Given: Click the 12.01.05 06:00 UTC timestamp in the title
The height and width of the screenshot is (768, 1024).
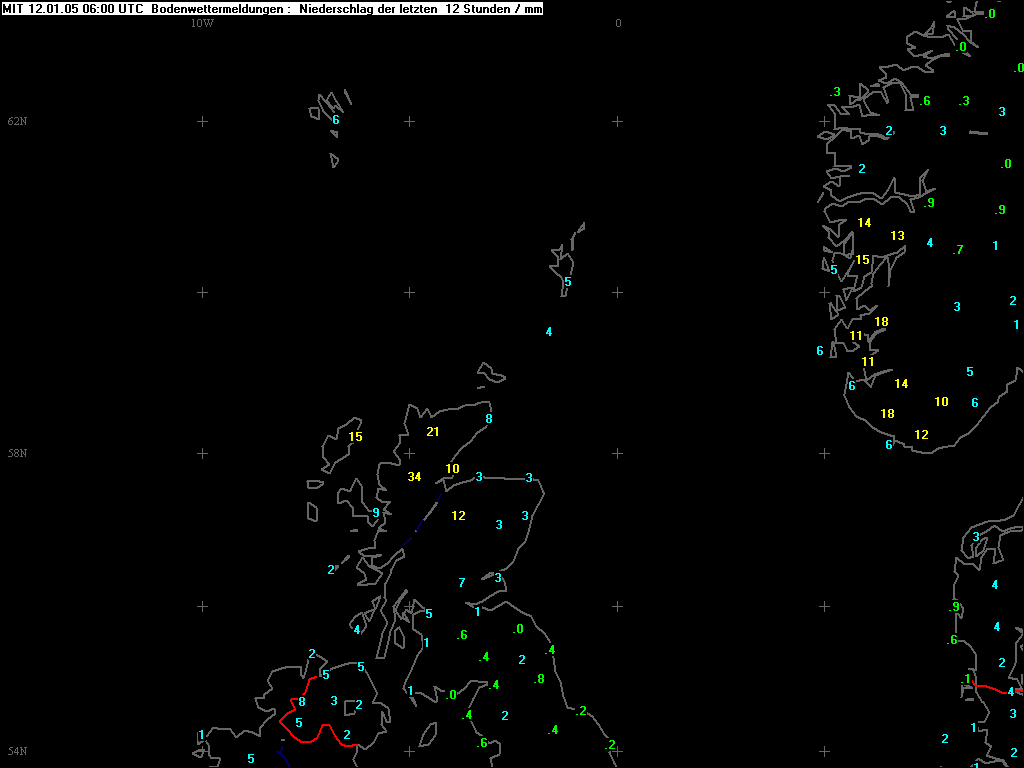Looking at the screenshot, I should pyautogui.click(x=86, y=8).
